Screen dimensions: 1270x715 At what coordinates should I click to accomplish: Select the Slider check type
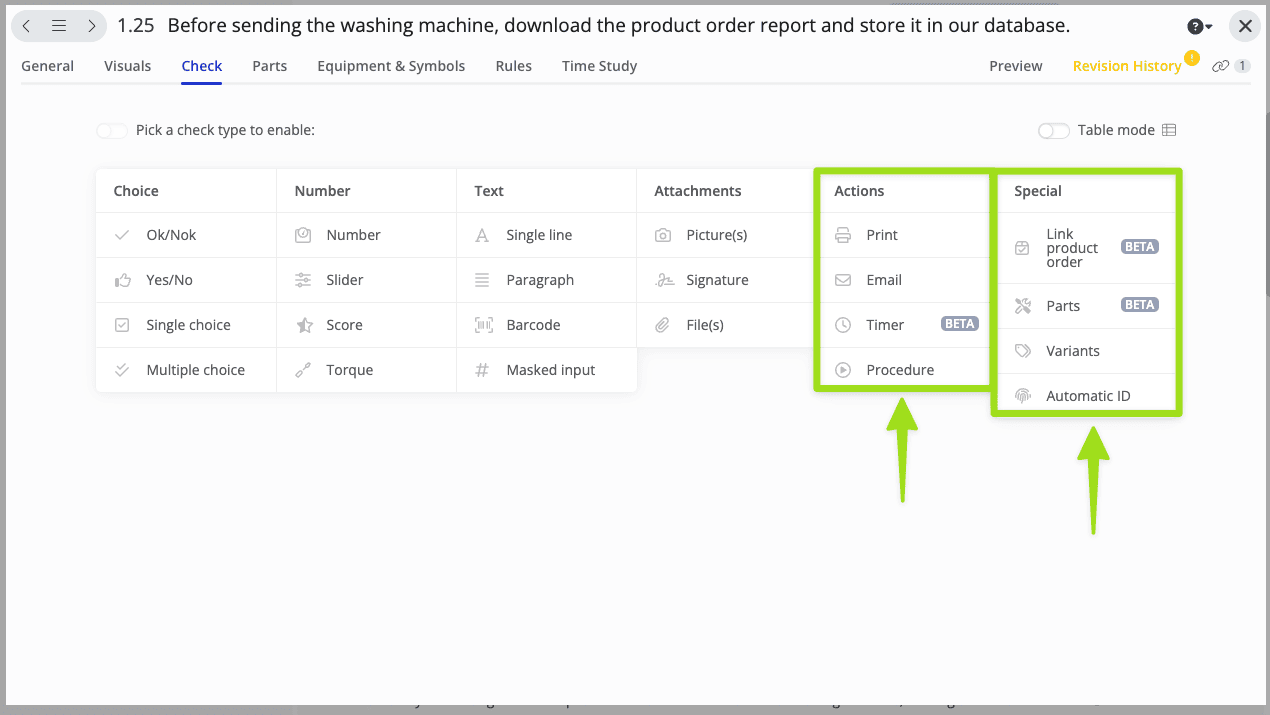click(344, 280)
